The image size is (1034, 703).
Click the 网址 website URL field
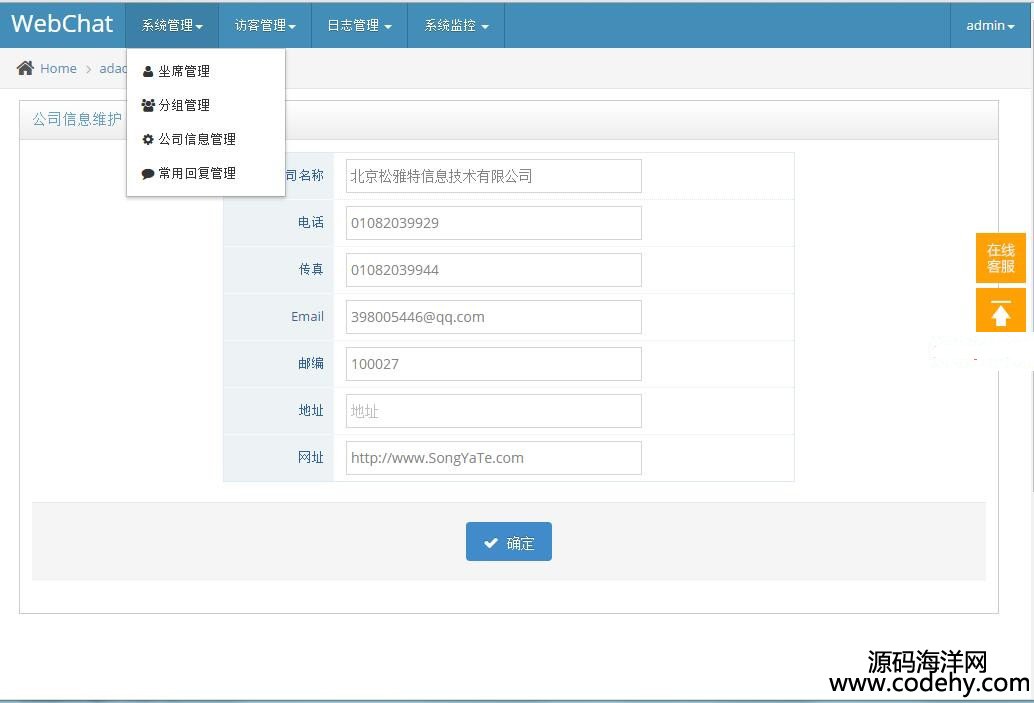pos(493,458)
